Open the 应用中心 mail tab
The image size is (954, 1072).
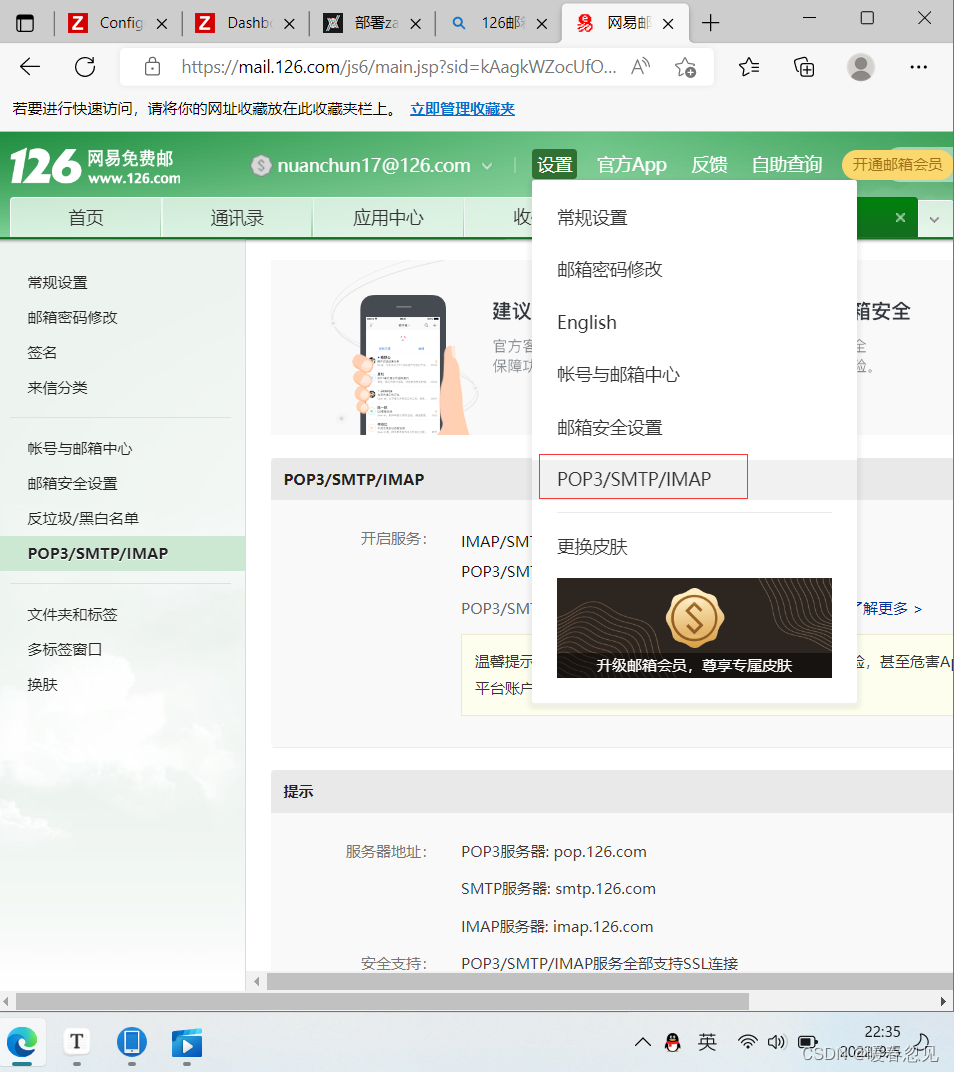[388, 218]
